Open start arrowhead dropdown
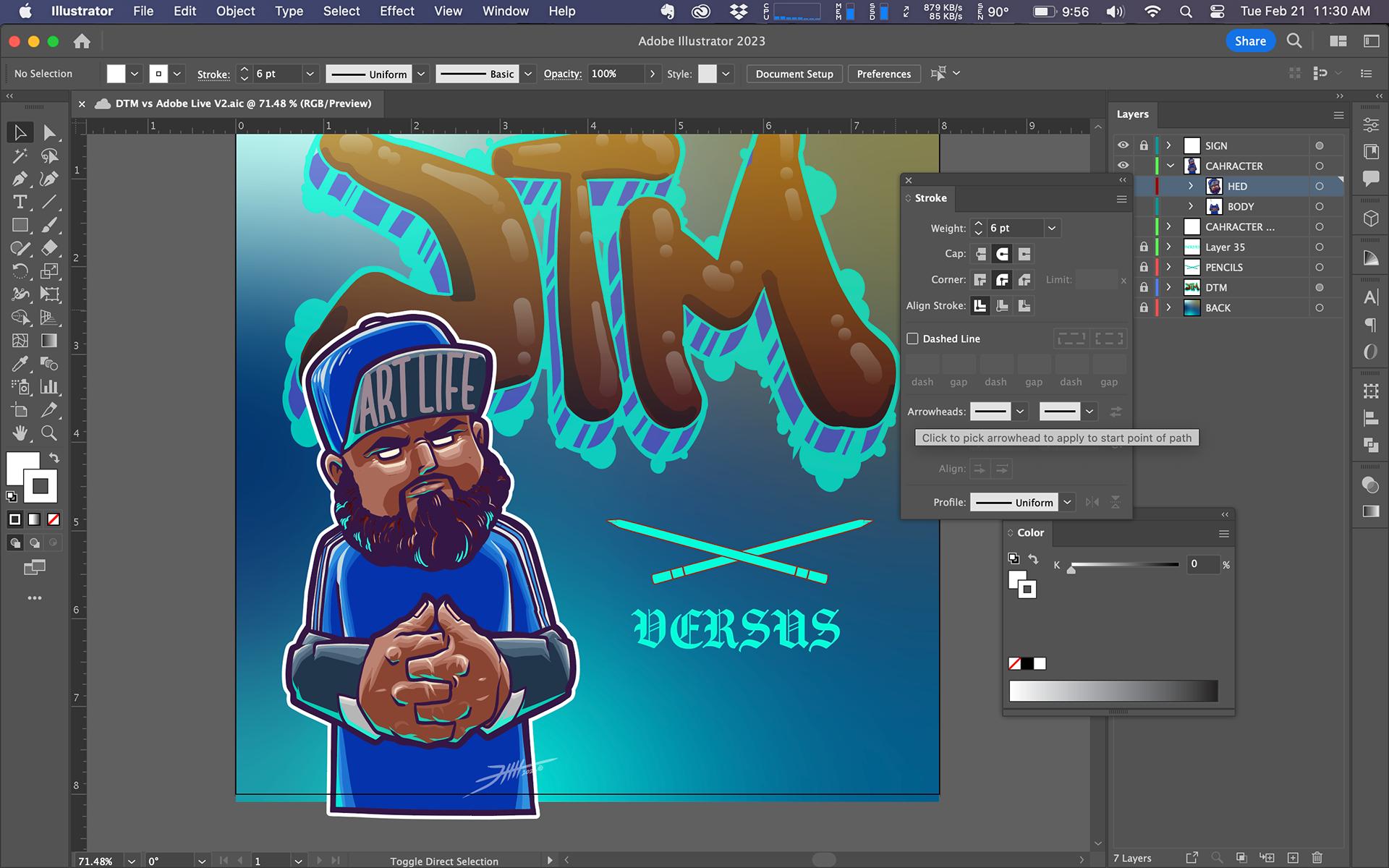Image resolution: width=1389 pixels, height=868 pixels. 1020,412
